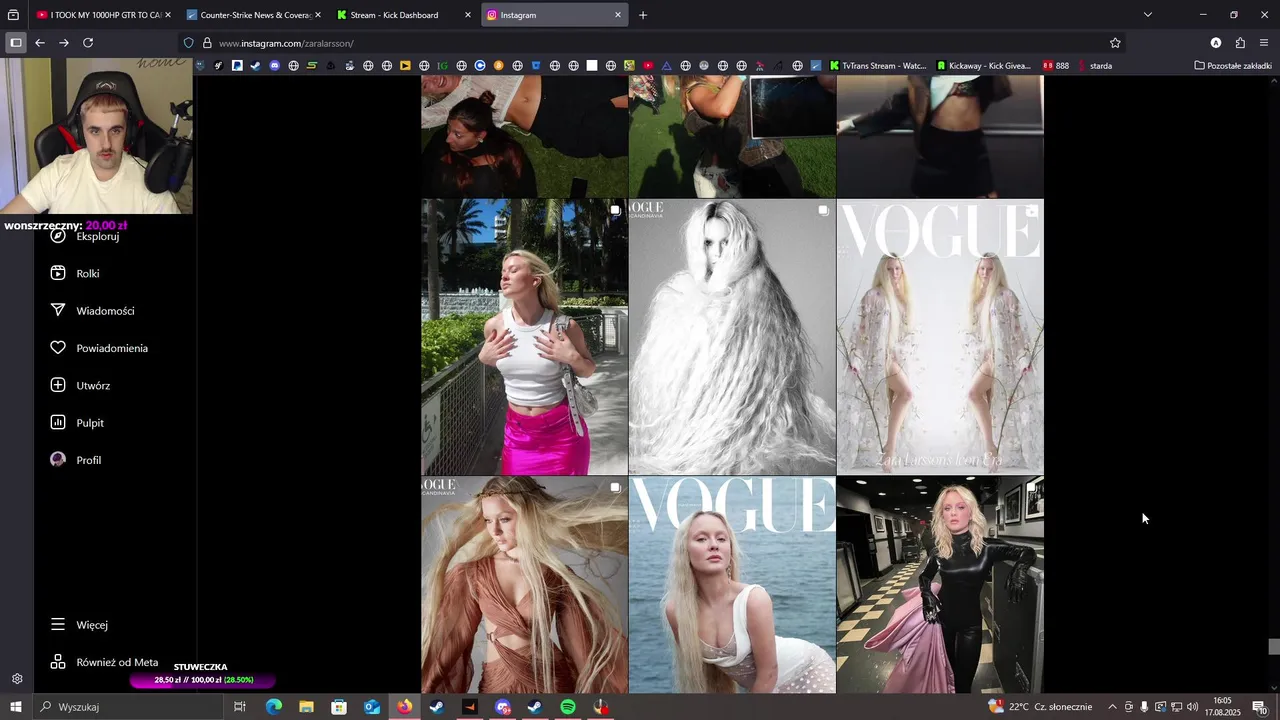Open the Więcej hamburger menu icon

(58, 624)
